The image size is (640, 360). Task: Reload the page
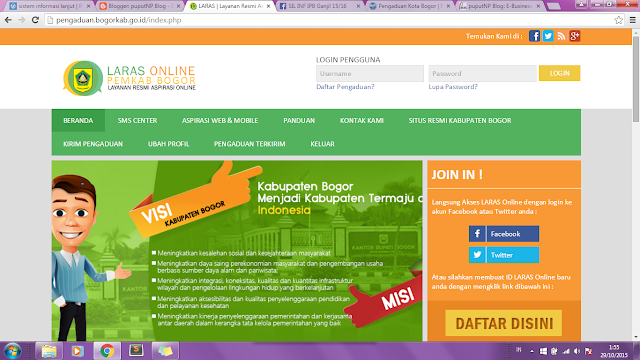(x=36, y=20)
